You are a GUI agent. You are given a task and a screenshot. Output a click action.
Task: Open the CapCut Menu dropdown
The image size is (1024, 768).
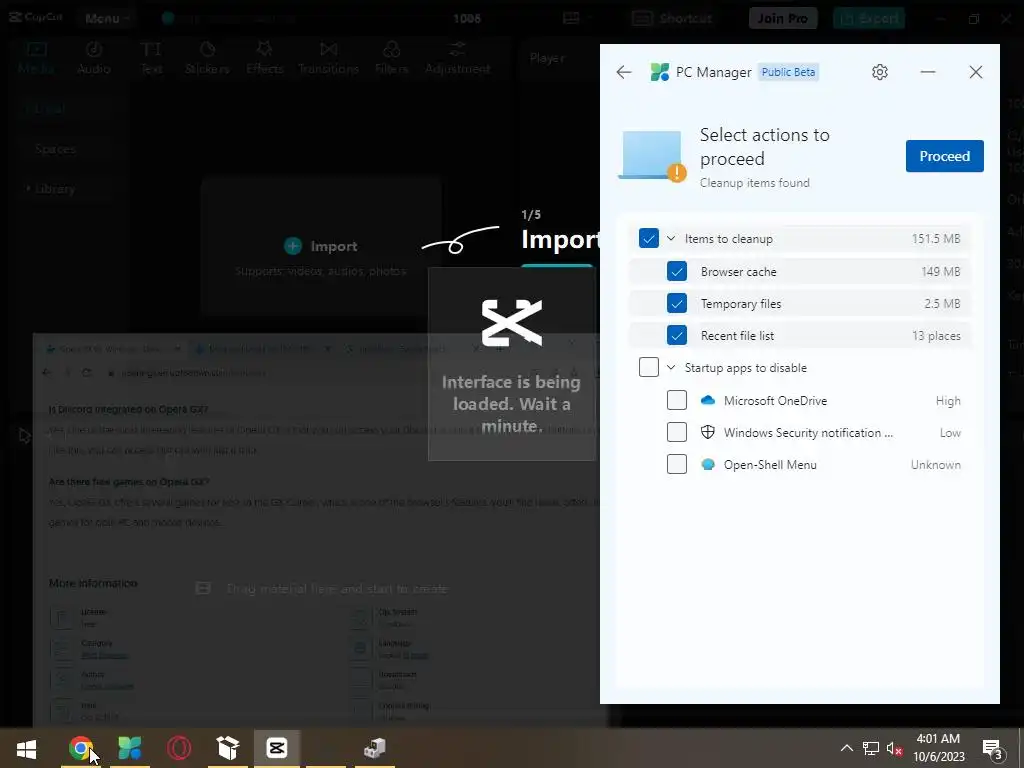point(106,18)
